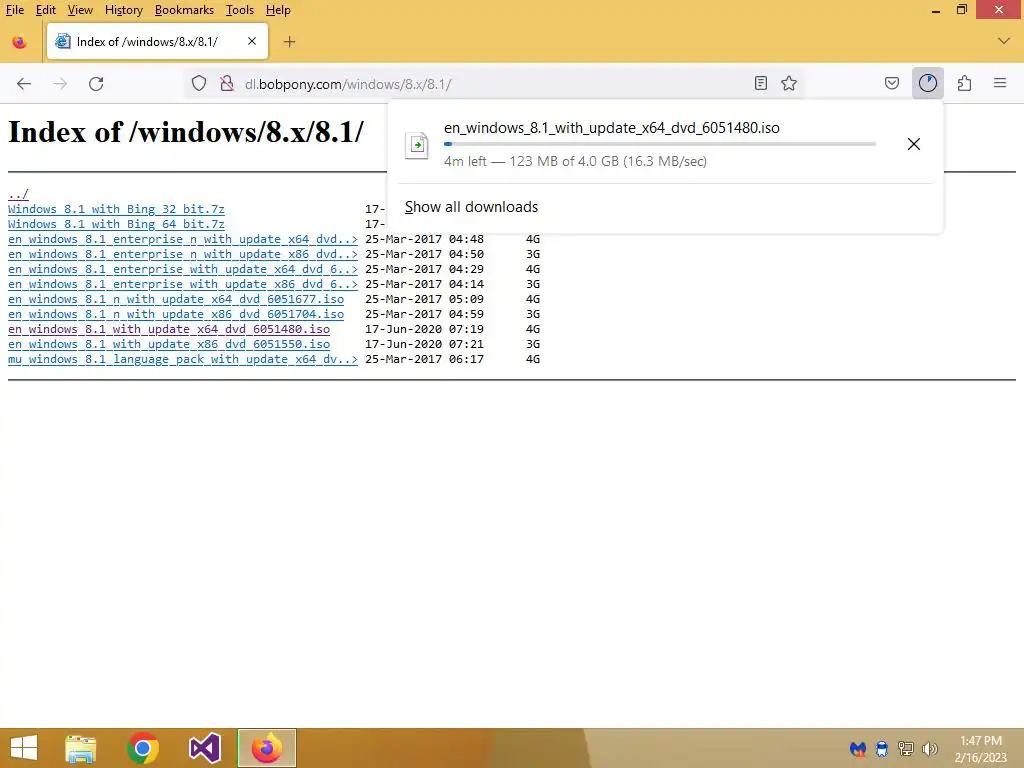Click the page heading Index of /windows/8.x/8.1/
The width and height of the screenshot is (1024, 768).
[186, 132]
